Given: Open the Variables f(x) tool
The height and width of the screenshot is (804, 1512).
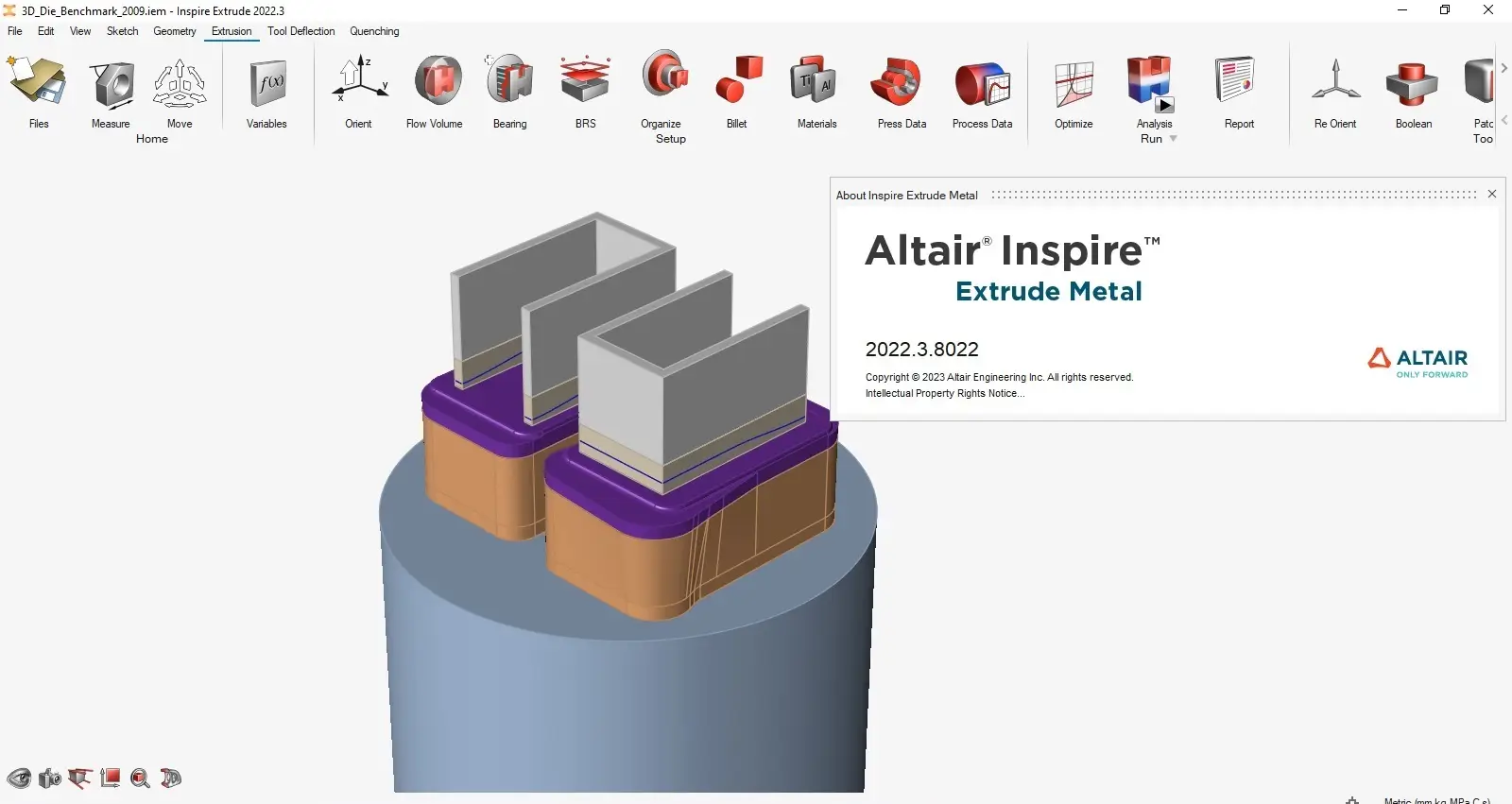Looking at the screenshot, I should click(267, 85).
